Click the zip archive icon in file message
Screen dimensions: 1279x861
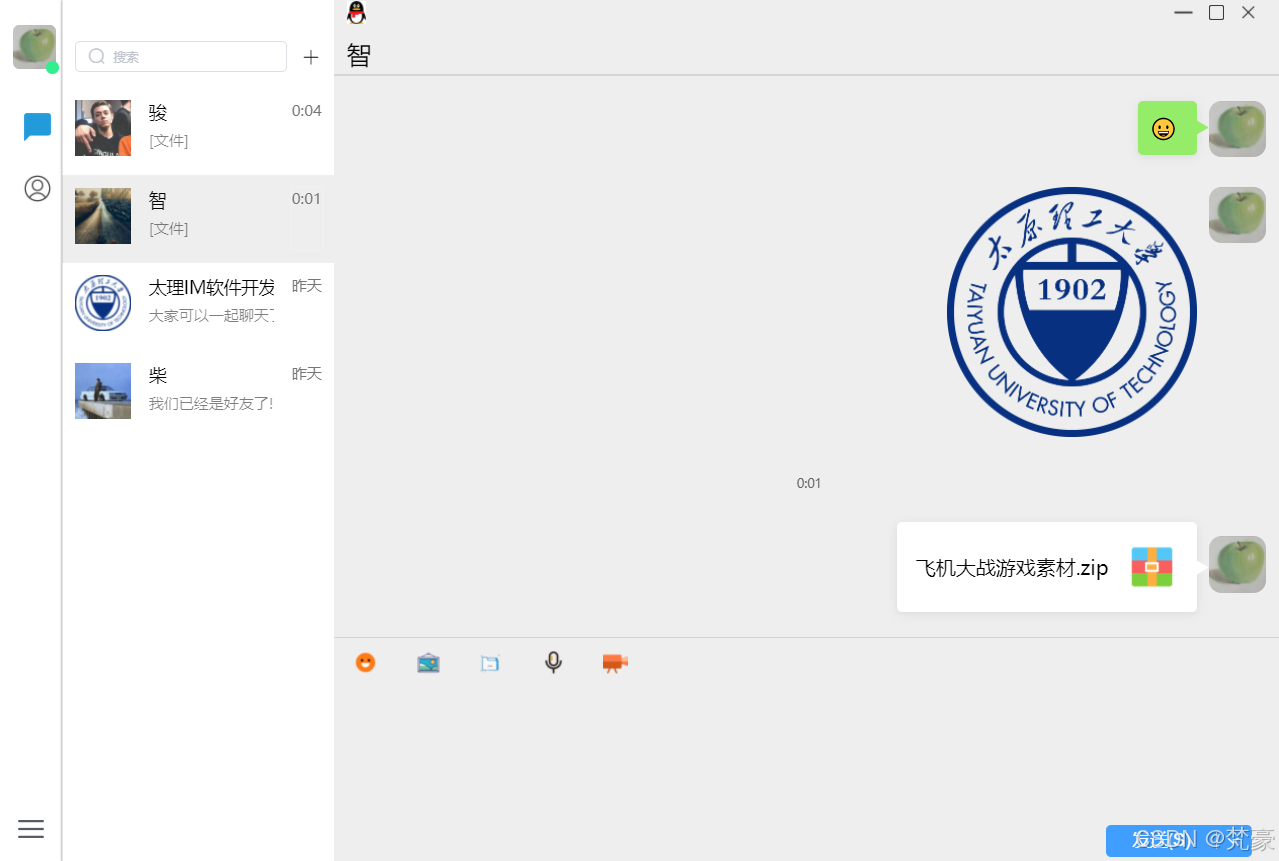pyautogui.click(x=1152, y=567)
